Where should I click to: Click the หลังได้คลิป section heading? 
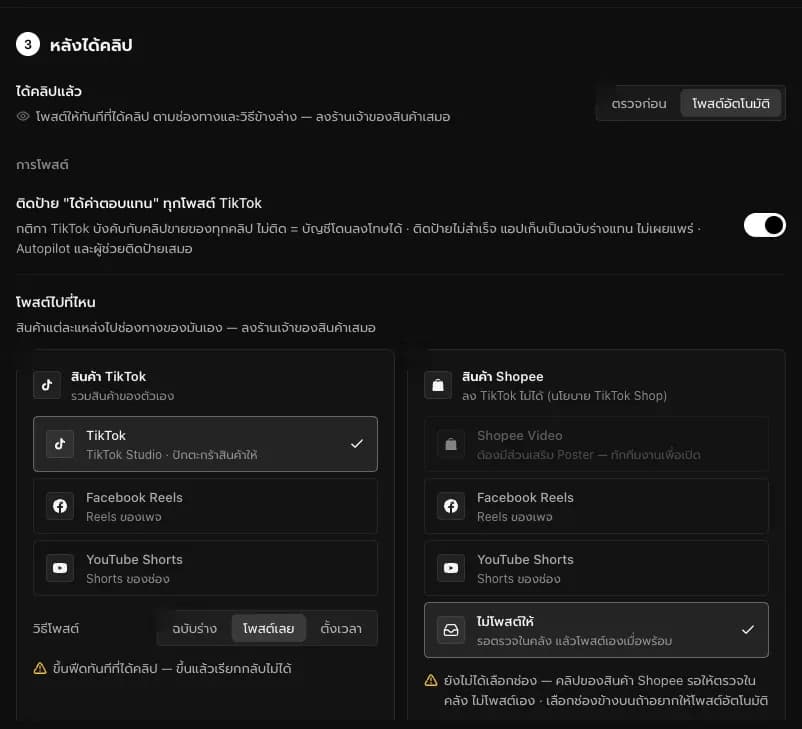click(91, 45)
